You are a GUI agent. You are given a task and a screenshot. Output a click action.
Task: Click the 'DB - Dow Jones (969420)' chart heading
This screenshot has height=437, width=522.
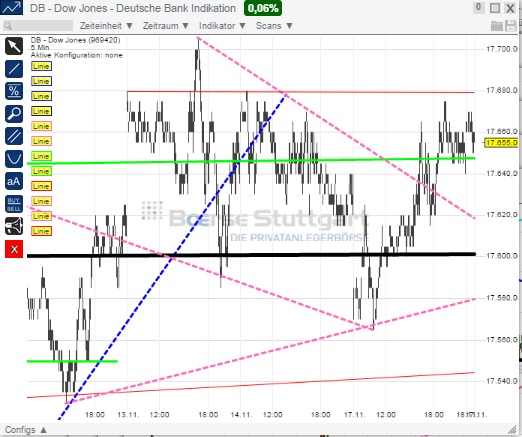point(76,40)
